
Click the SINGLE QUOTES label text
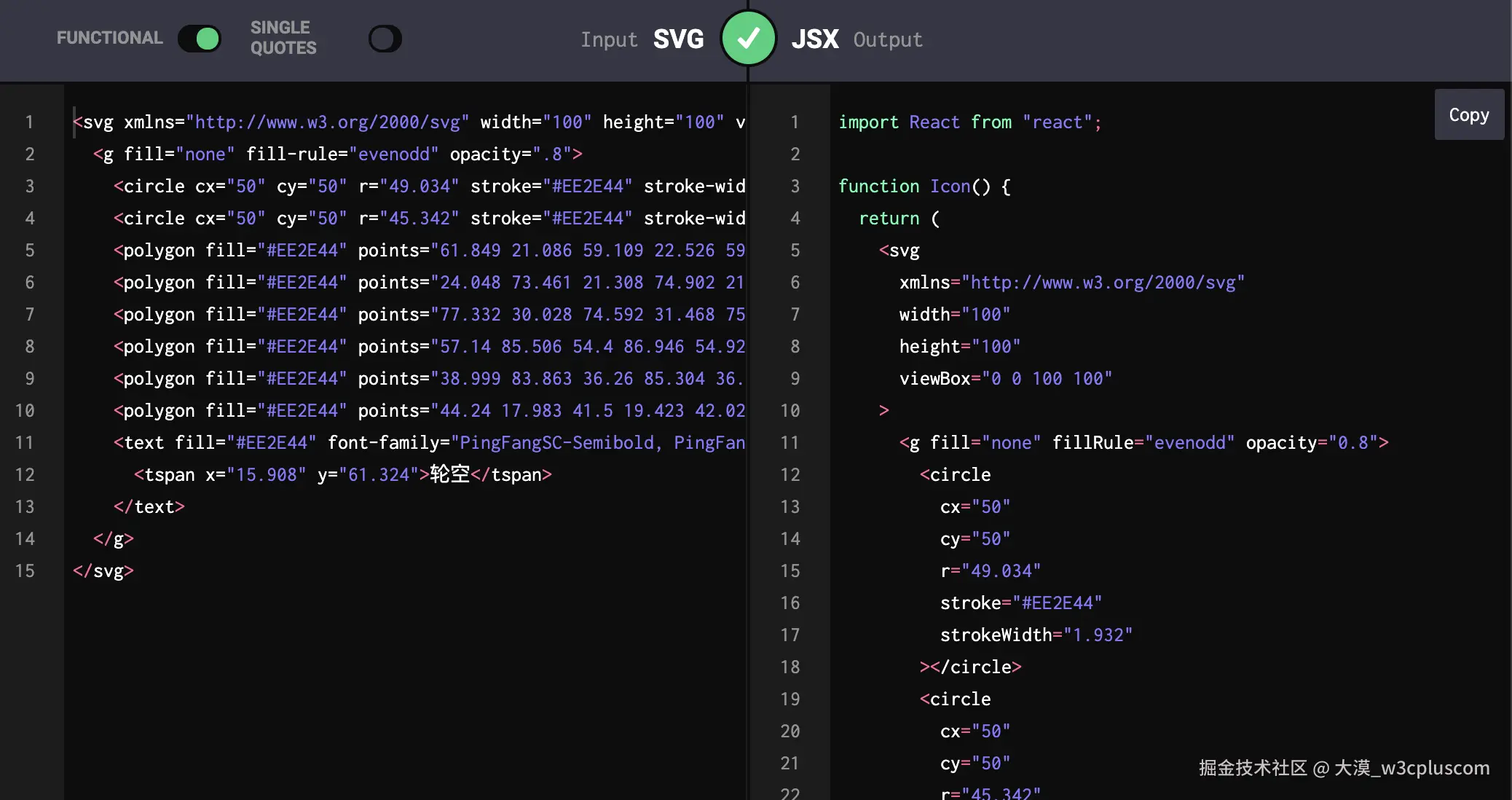tap(283, 38)
